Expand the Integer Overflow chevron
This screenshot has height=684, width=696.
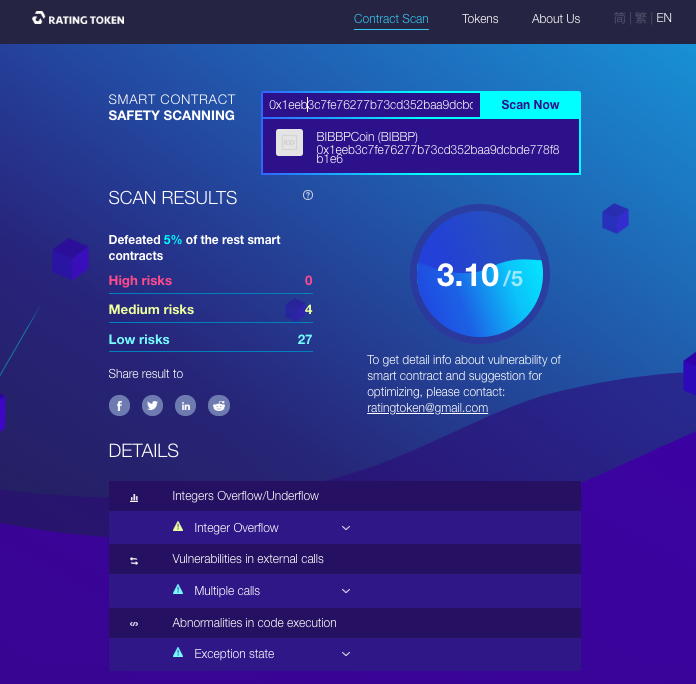[x=346, y=528]
